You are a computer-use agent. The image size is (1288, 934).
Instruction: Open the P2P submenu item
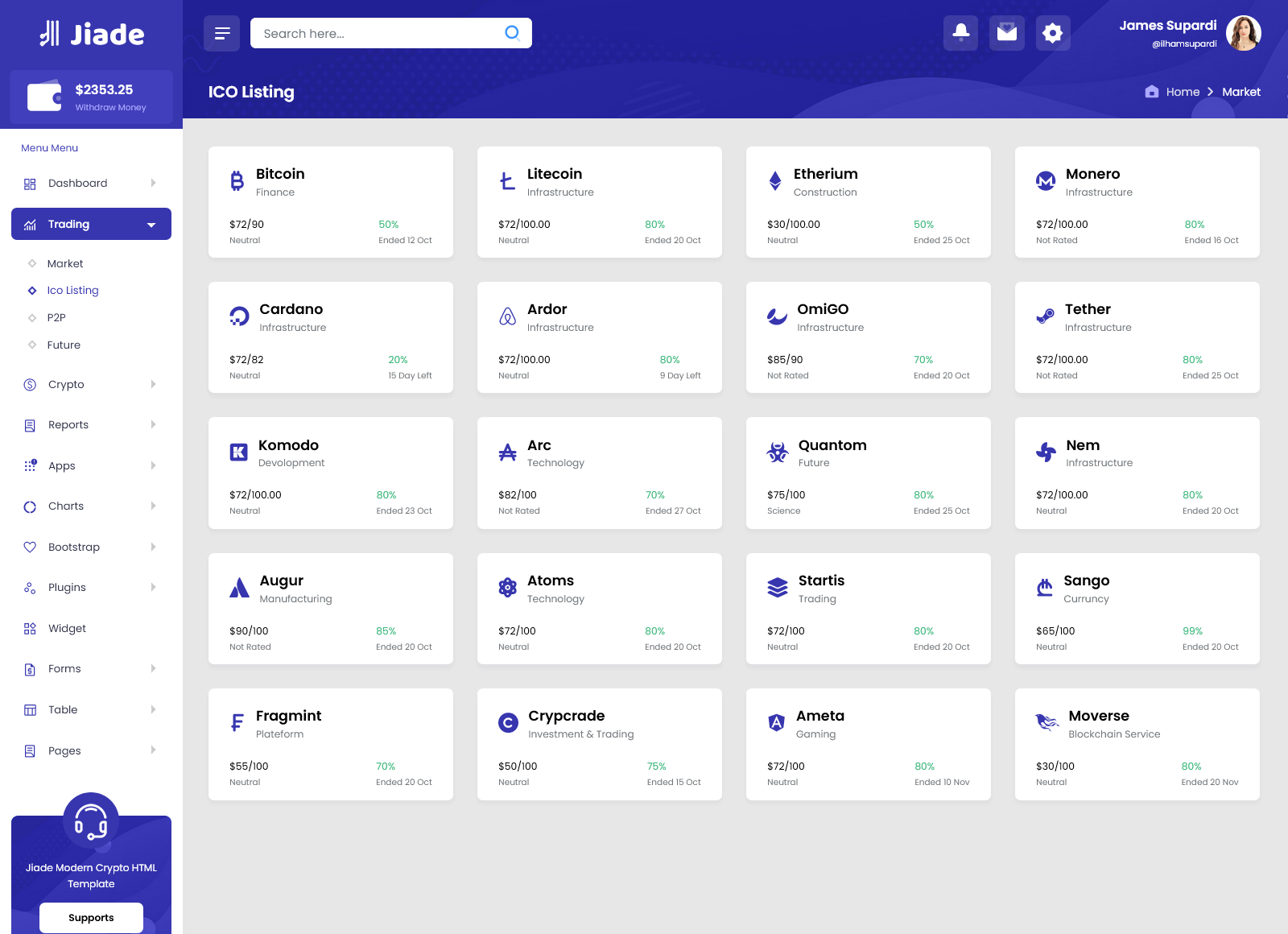[56, 318]
